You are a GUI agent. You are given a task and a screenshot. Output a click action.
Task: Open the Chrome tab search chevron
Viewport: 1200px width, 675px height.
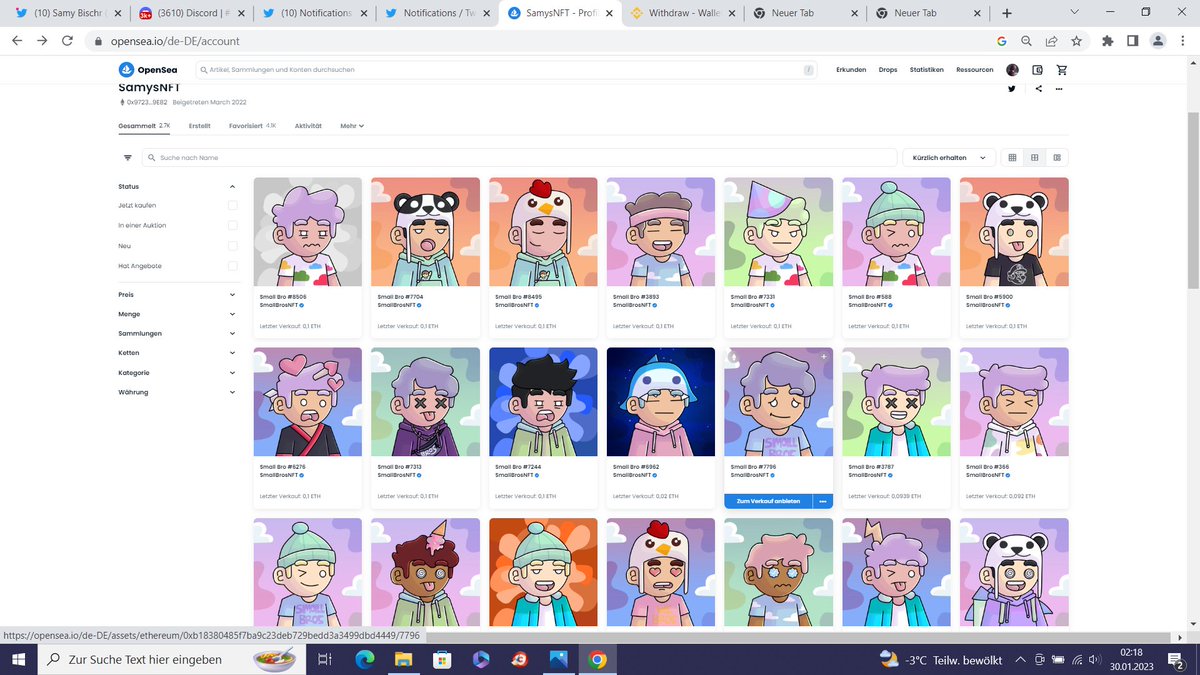[1074, 13]
